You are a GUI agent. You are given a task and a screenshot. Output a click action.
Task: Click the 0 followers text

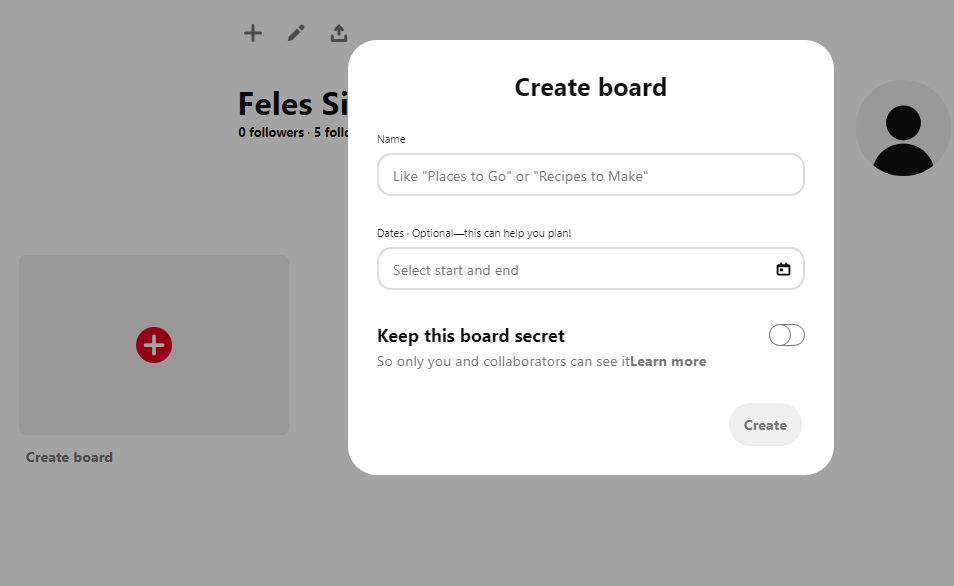(271, 132)
